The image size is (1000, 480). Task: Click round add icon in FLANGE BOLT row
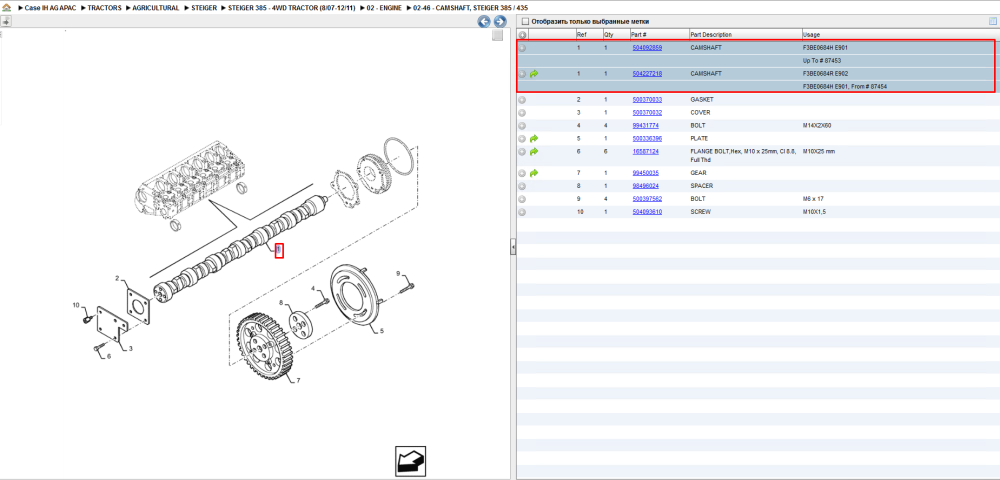(x=522, y=152)
